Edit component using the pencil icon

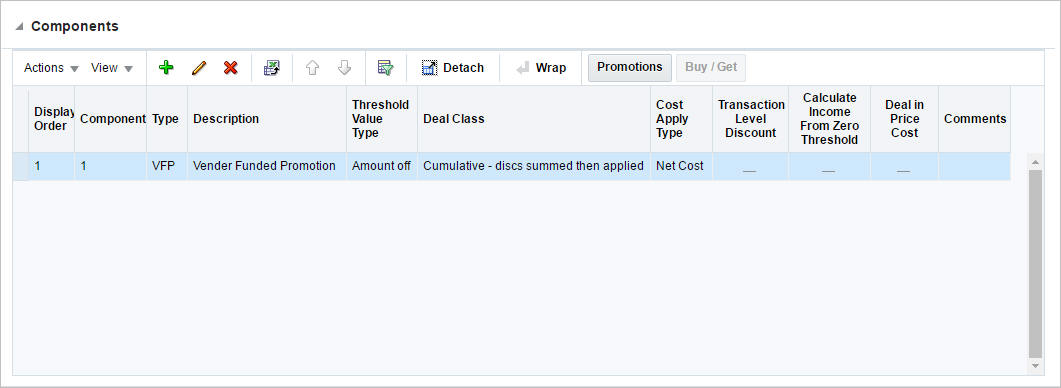pos(198,68)
